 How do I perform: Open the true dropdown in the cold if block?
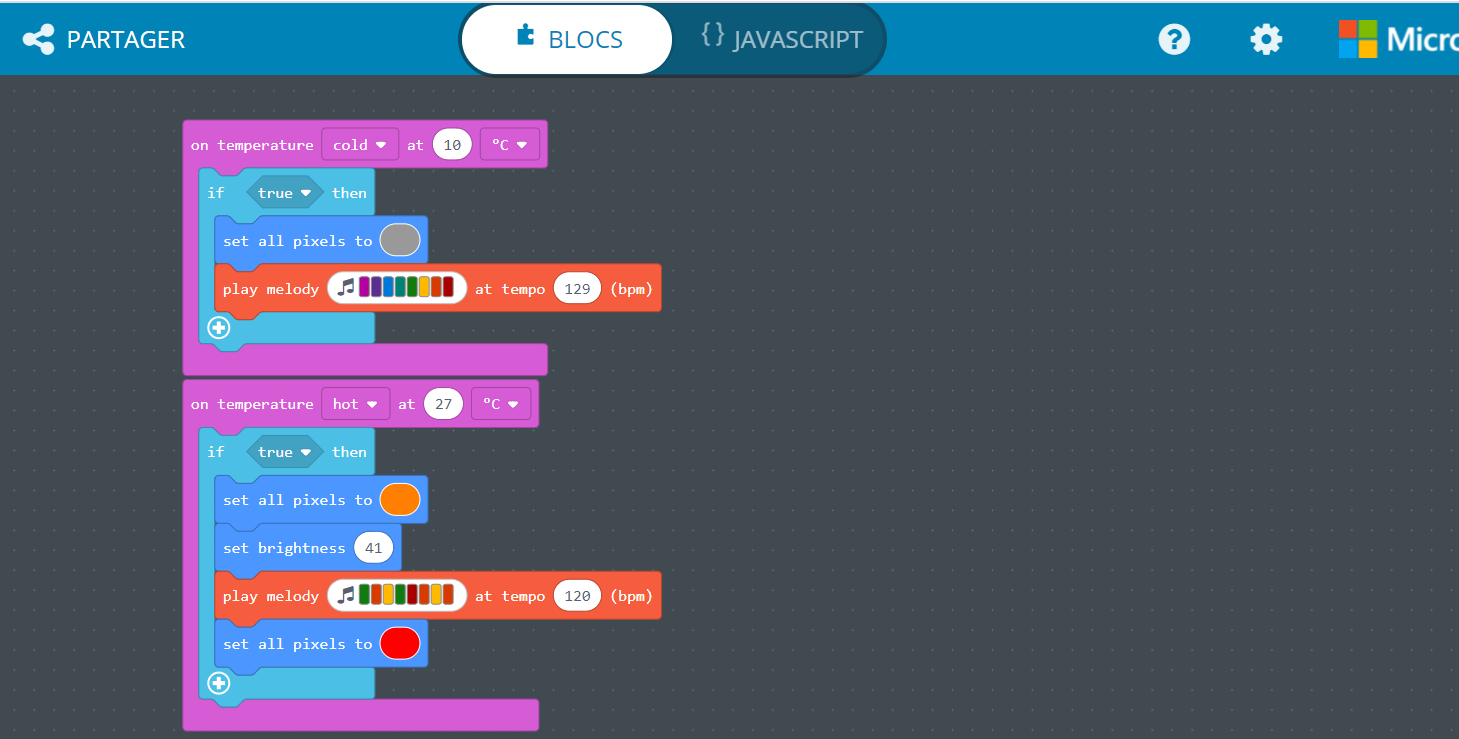click(285, 193)
